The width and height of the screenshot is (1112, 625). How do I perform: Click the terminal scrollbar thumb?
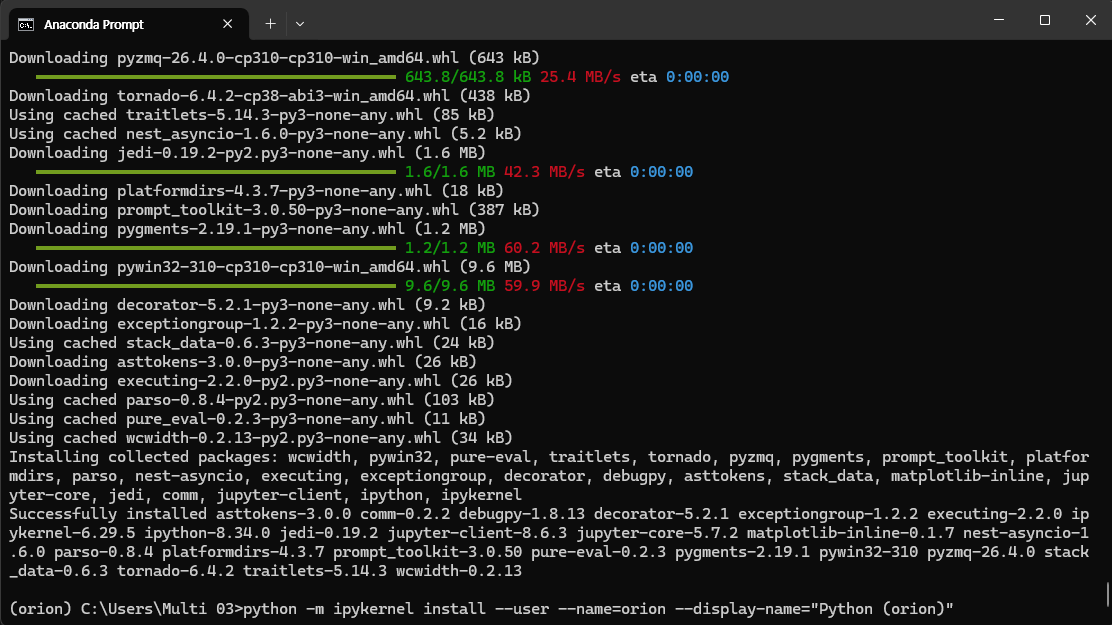(1108, 594)
